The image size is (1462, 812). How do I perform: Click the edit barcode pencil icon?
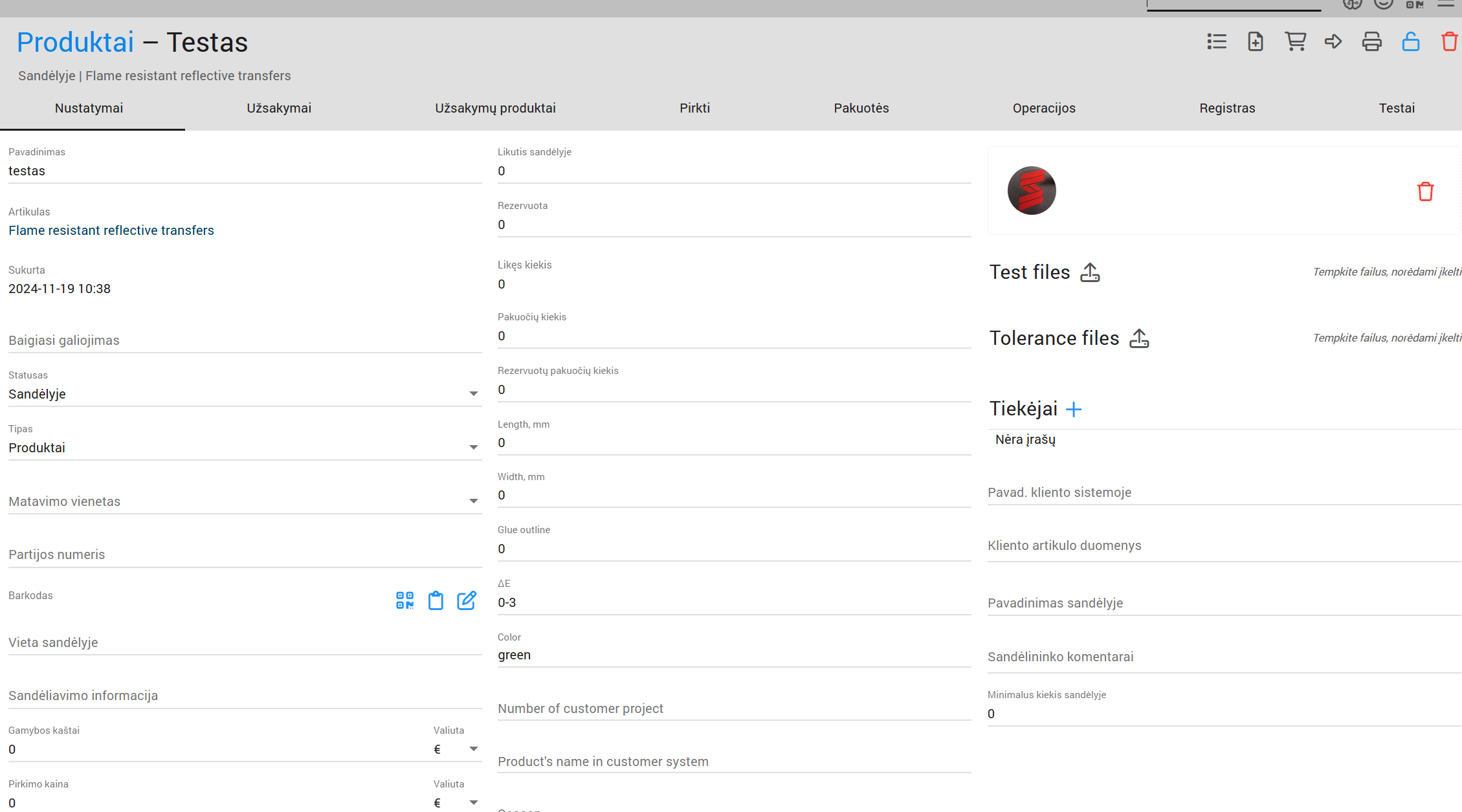click(467, 600)
